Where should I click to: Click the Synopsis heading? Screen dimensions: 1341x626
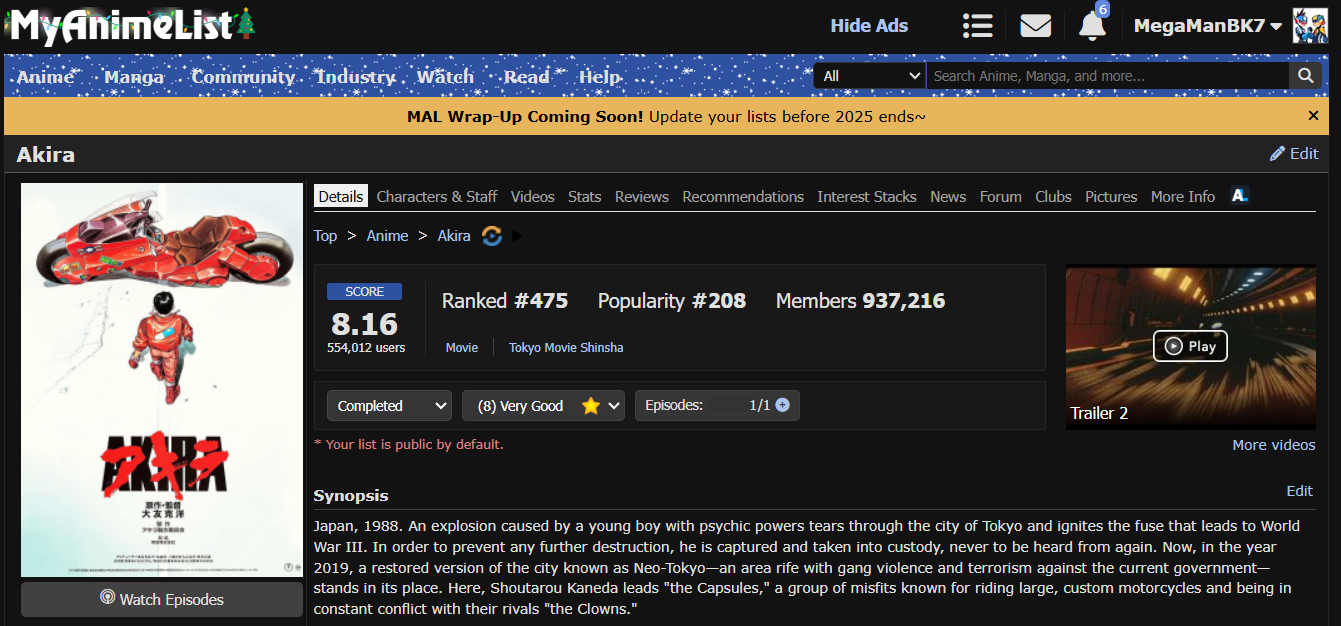pos(351,496)
